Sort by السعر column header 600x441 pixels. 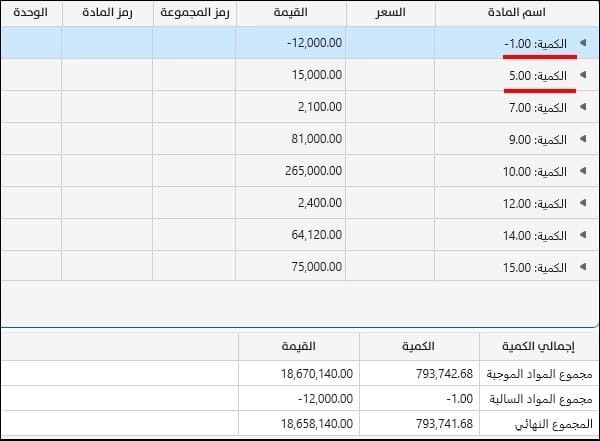[390, 13]
